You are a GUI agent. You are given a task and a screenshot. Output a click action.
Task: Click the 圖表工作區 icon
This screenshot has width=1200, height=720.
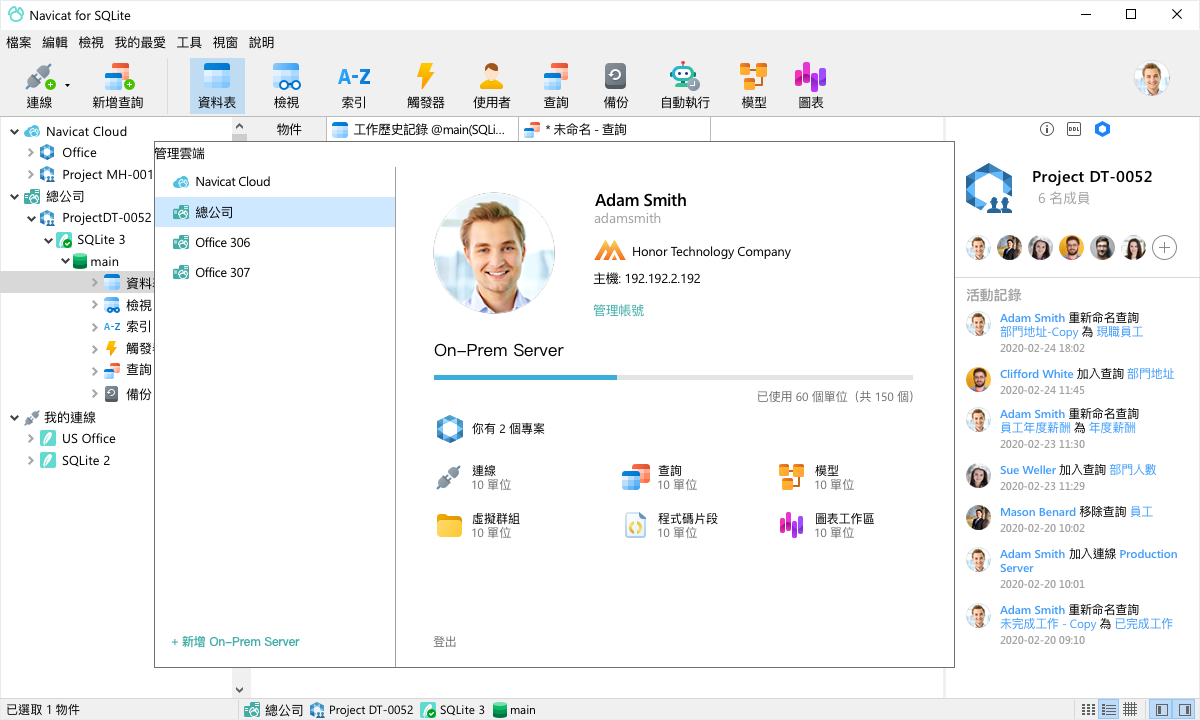(791, 525)
